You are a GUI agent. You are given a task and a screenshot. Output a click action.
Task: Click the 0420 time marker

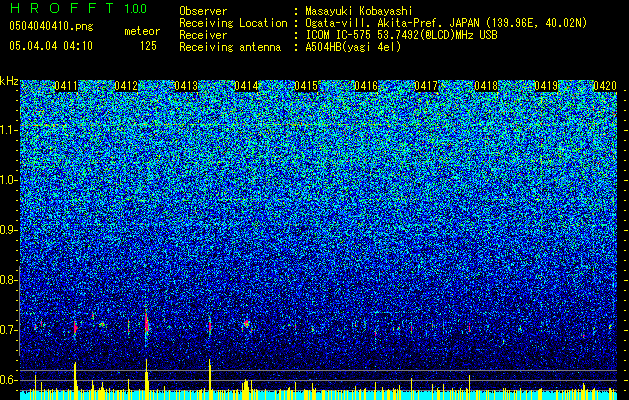pos(605,86)
